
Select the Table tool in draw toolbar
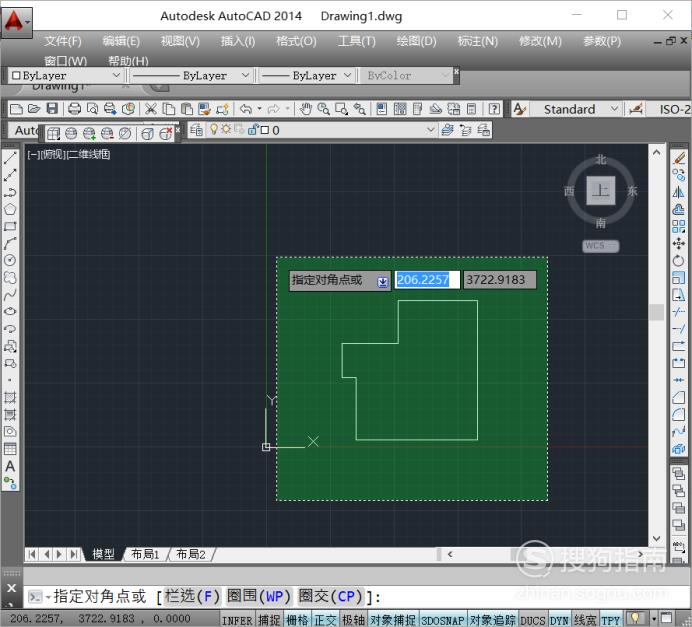point(10,449)
